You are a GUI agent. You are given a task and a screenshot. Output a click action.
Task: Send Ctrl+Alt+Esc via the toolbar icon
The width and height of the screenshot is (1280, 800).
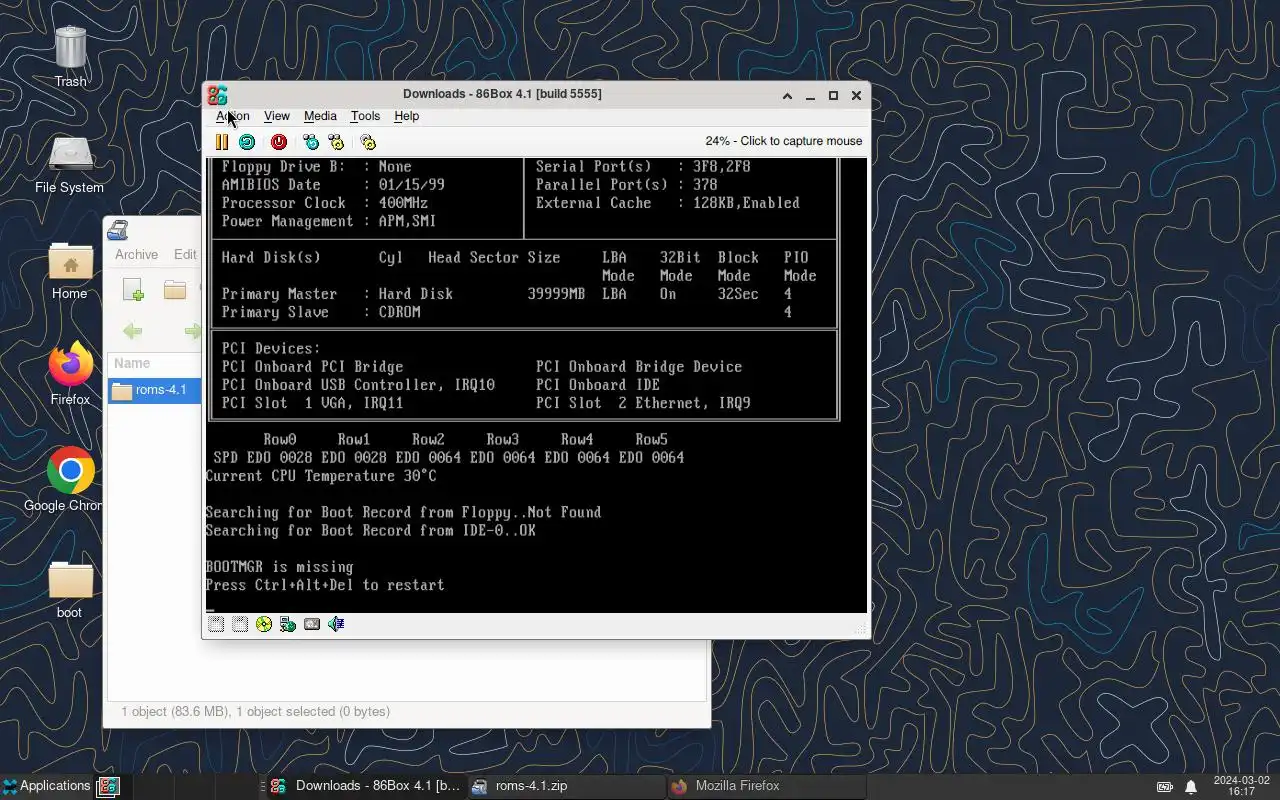tap(336, 142)
